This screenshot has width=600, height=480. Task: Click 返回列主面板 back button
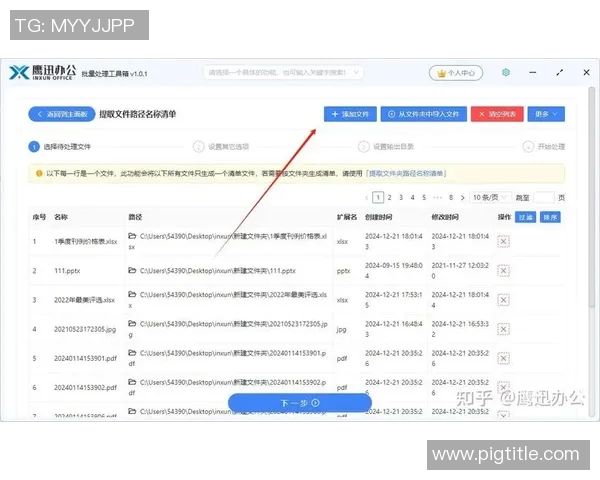[x=62, y=114]
